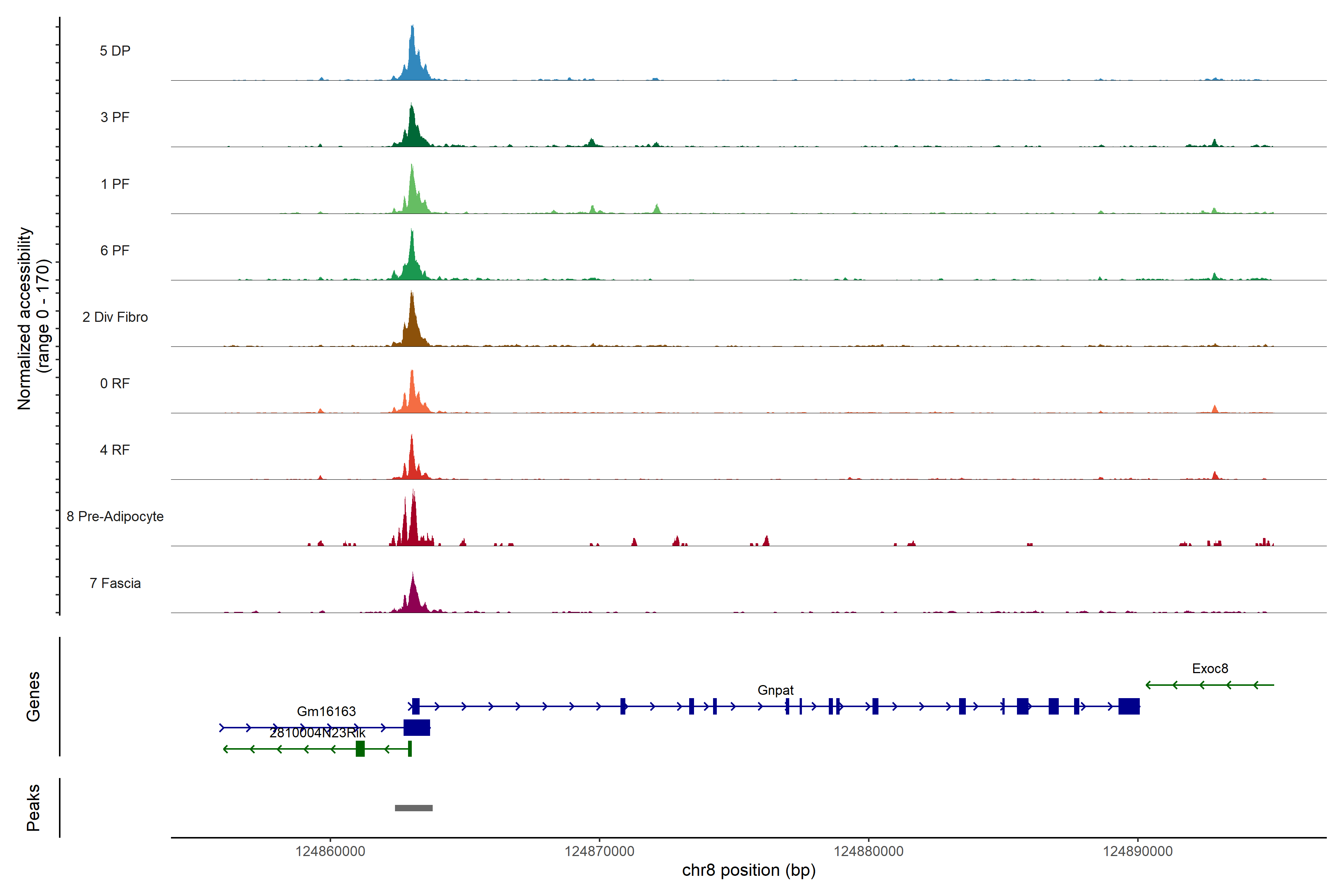The width and height of the screenshot is (1344, 896).
Task: Click the Genes panel label
Action: pyautogui.click(x=33, y=696)
